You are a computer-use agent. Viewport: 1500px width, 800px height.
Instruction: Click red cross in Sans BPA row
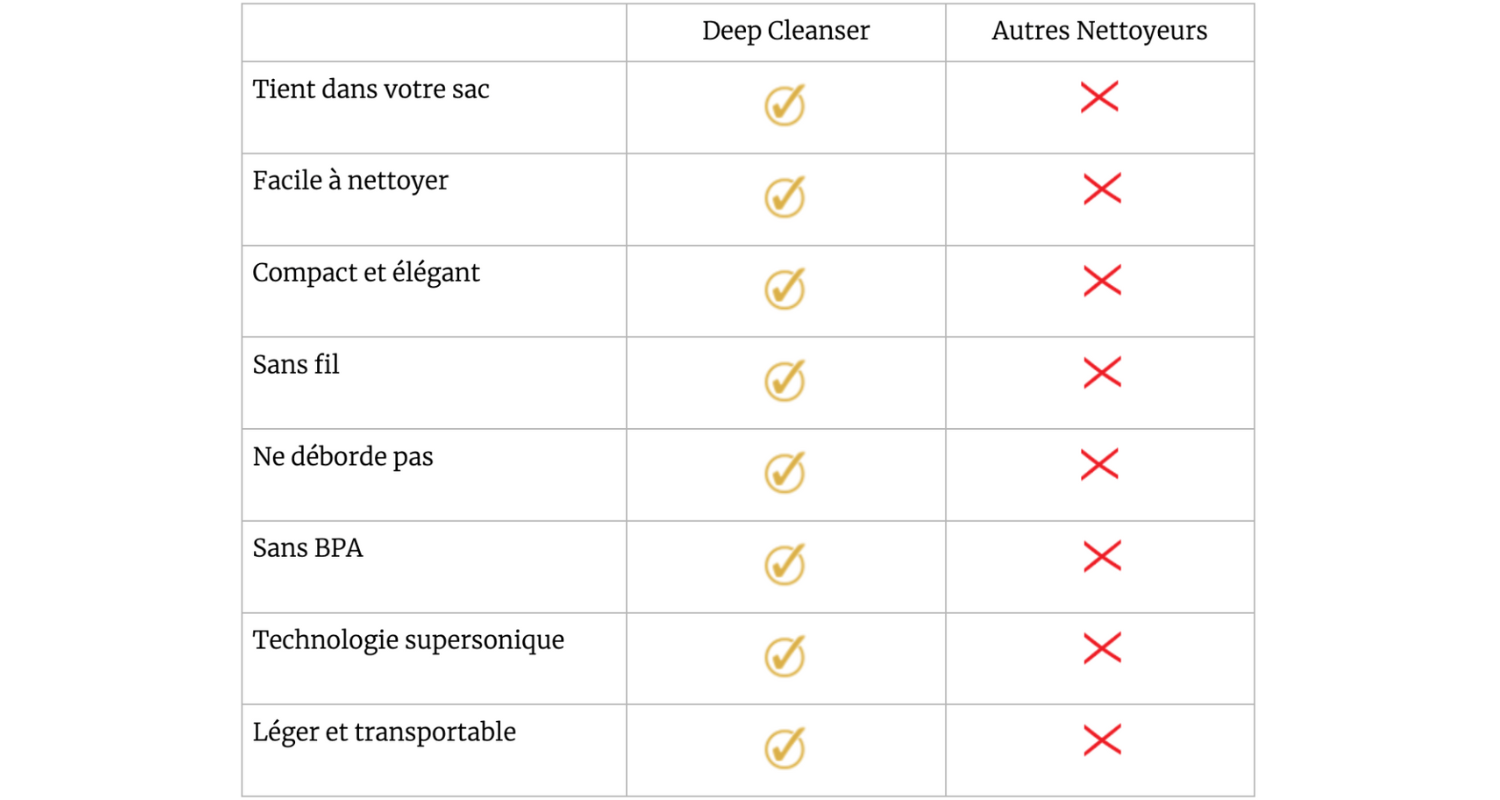(x=1101, y=556)
